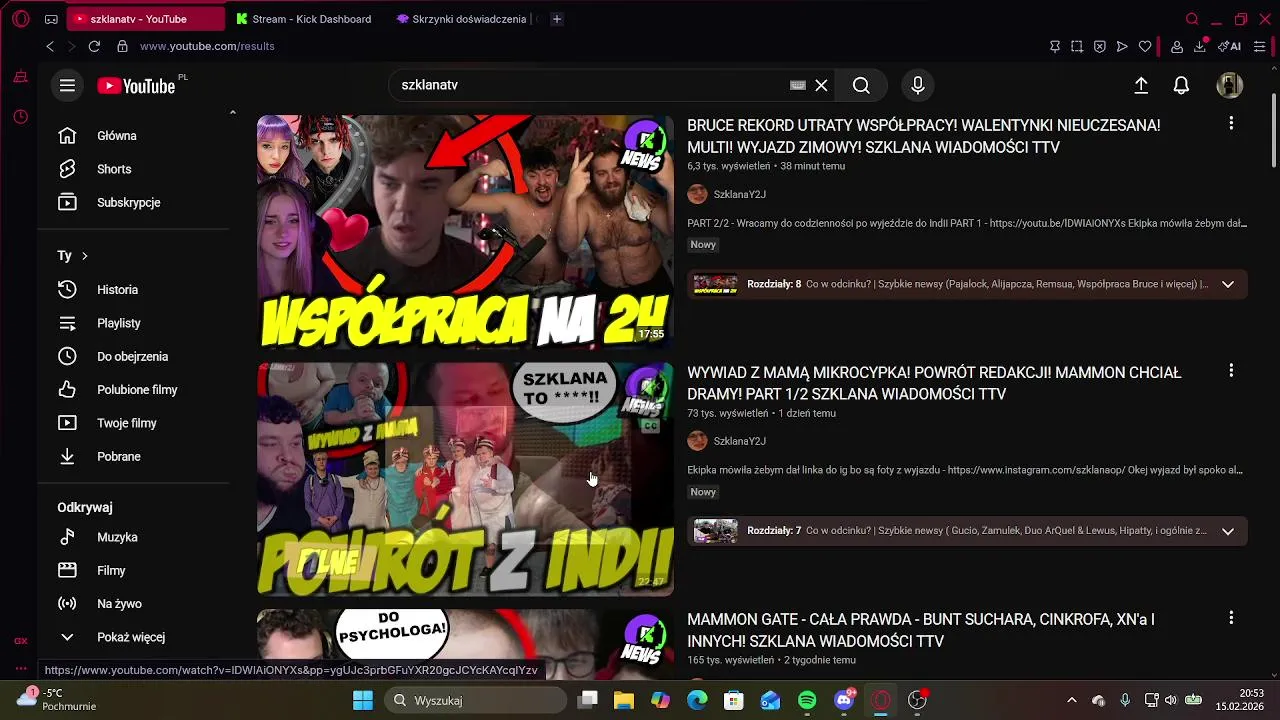1280x720 pixels.
Task: Open WYWIAD Z MAMĄ MIKROCYPKA video title
Action: pos(934,384)
